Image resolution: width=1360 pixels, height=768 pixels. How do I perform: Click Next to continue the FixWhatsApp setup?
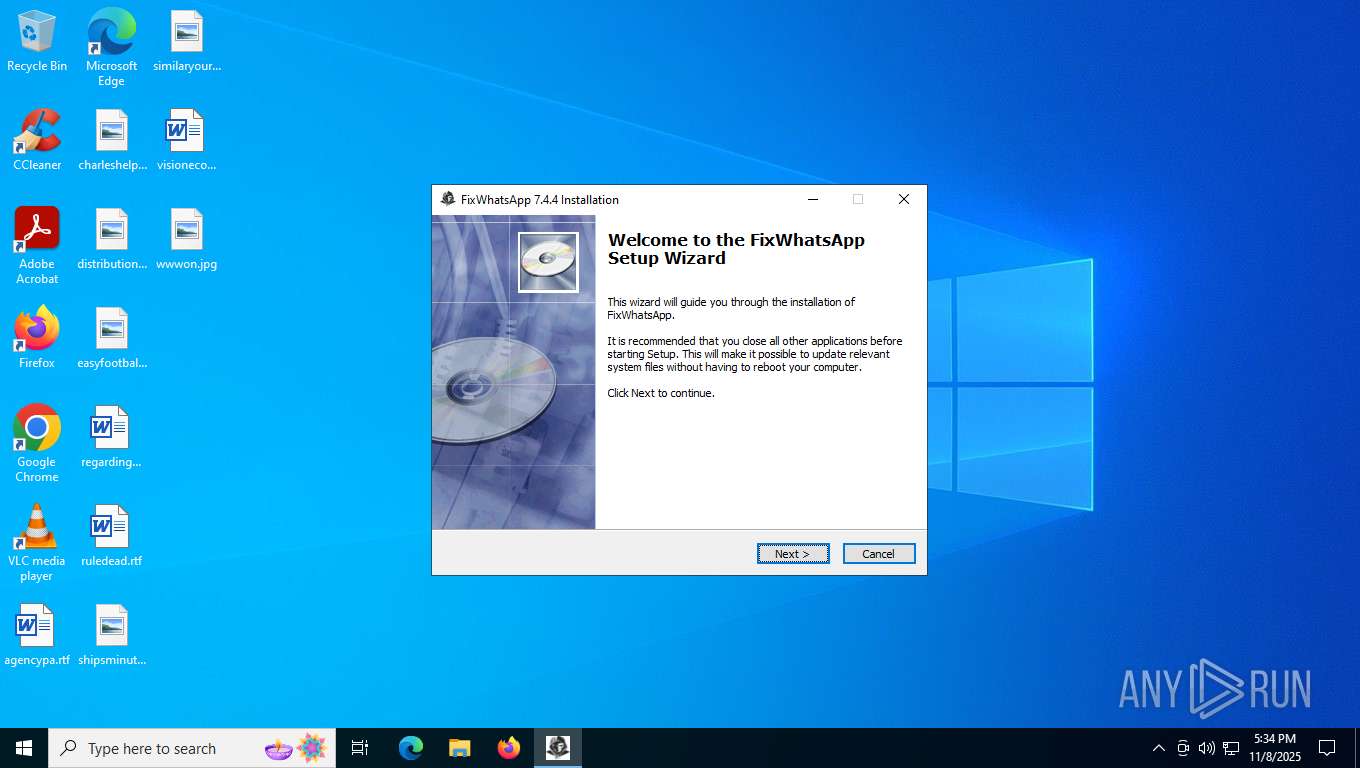click(793, 554)
